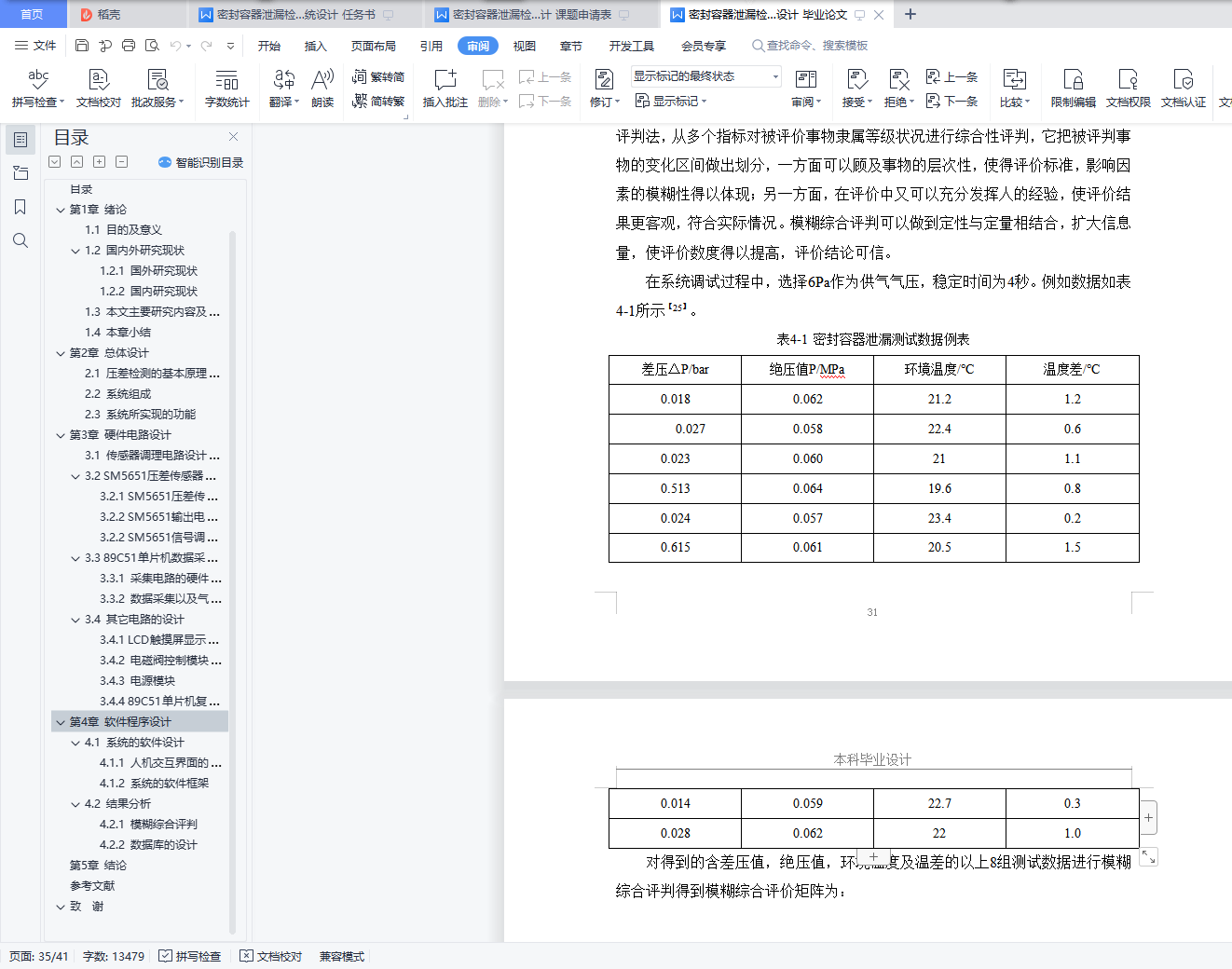Toggle 拼写检查 checkbox in status bar

tap(190, 956)
